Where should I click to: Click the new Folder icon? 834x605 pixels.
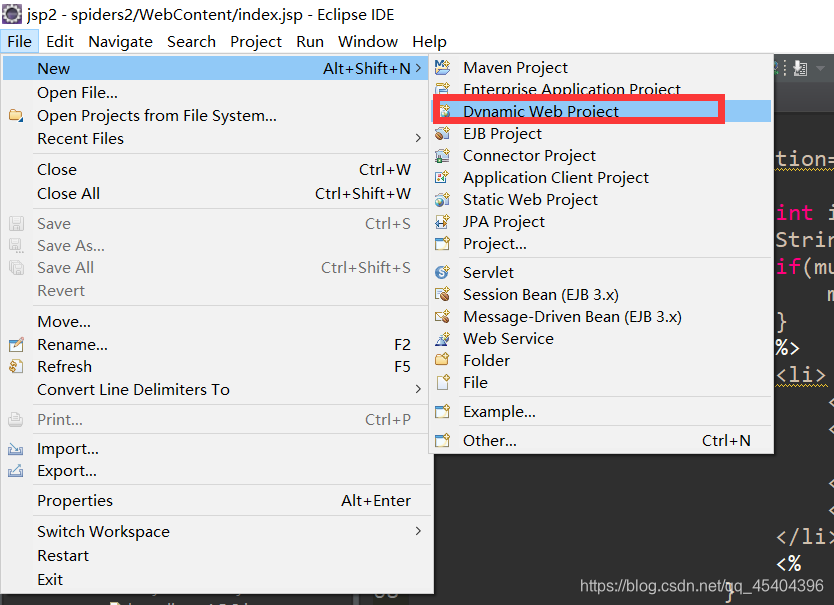443,360
